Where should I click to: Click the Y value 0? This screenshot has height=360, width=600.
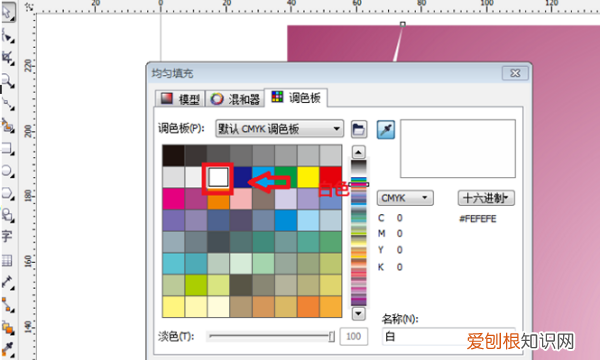tap(399, 250)
